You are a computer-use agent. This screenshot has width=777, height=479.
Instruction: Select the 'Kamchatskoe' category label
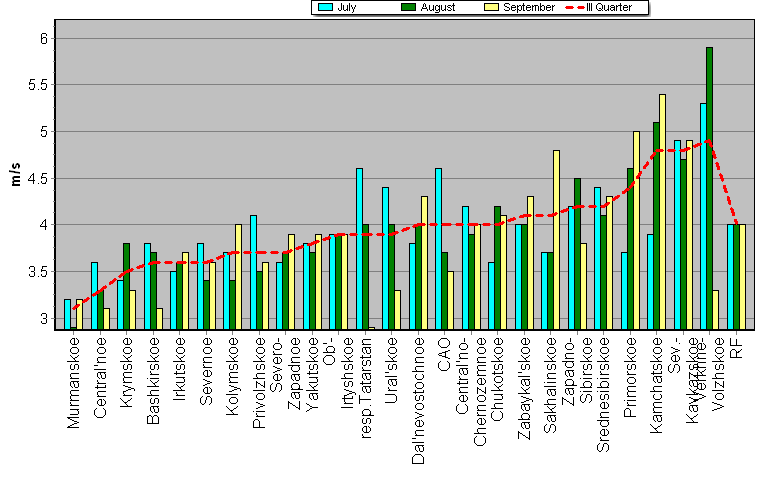point(657,385)
